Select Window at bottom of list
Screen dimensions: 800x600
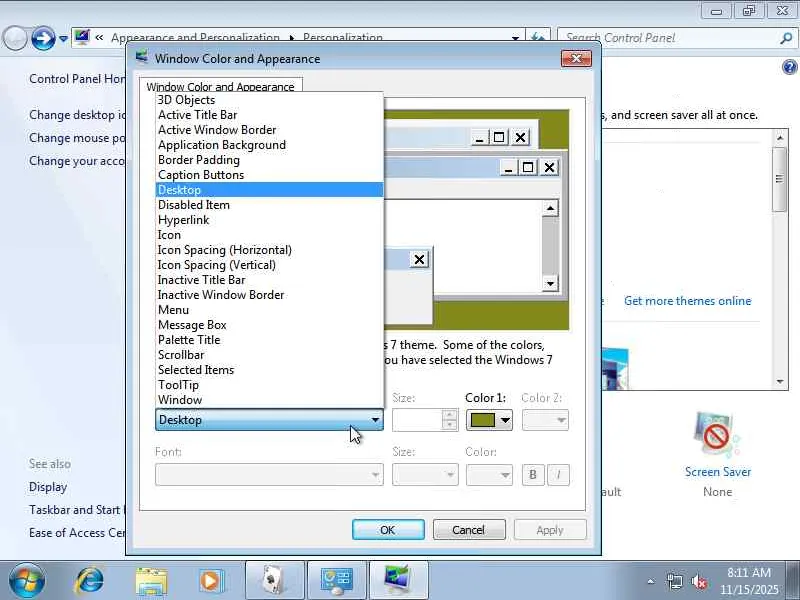tap(269, 400)
